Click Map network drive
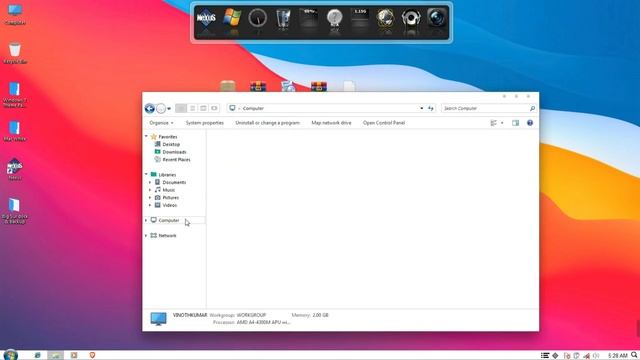The height and width of the screenshot is (360, 640). pos(331,123)
